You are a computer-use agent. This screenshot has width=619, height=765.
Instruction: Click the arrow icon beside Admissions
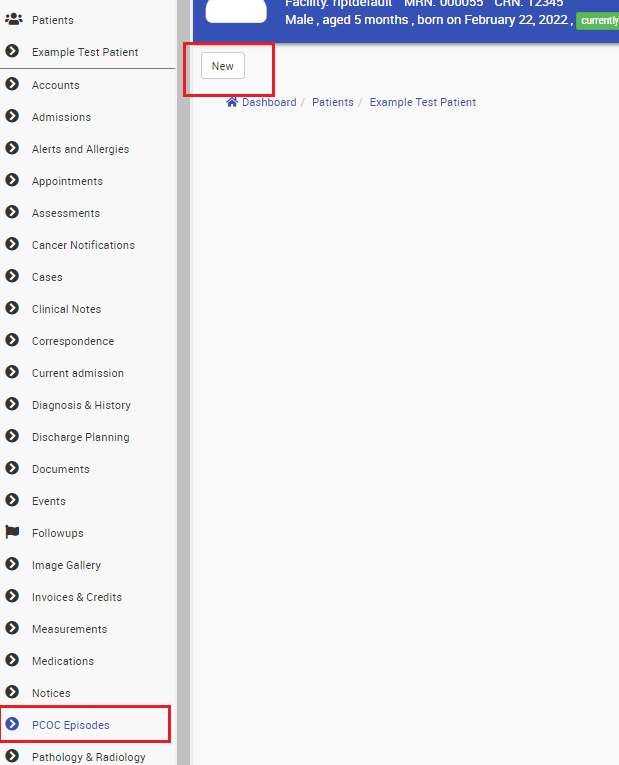click(x=12, y=116)
